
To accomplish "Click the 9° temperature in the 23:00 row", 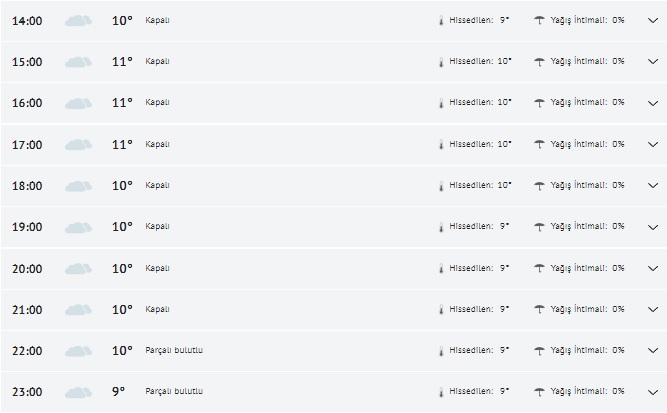I will pos(118,391).
